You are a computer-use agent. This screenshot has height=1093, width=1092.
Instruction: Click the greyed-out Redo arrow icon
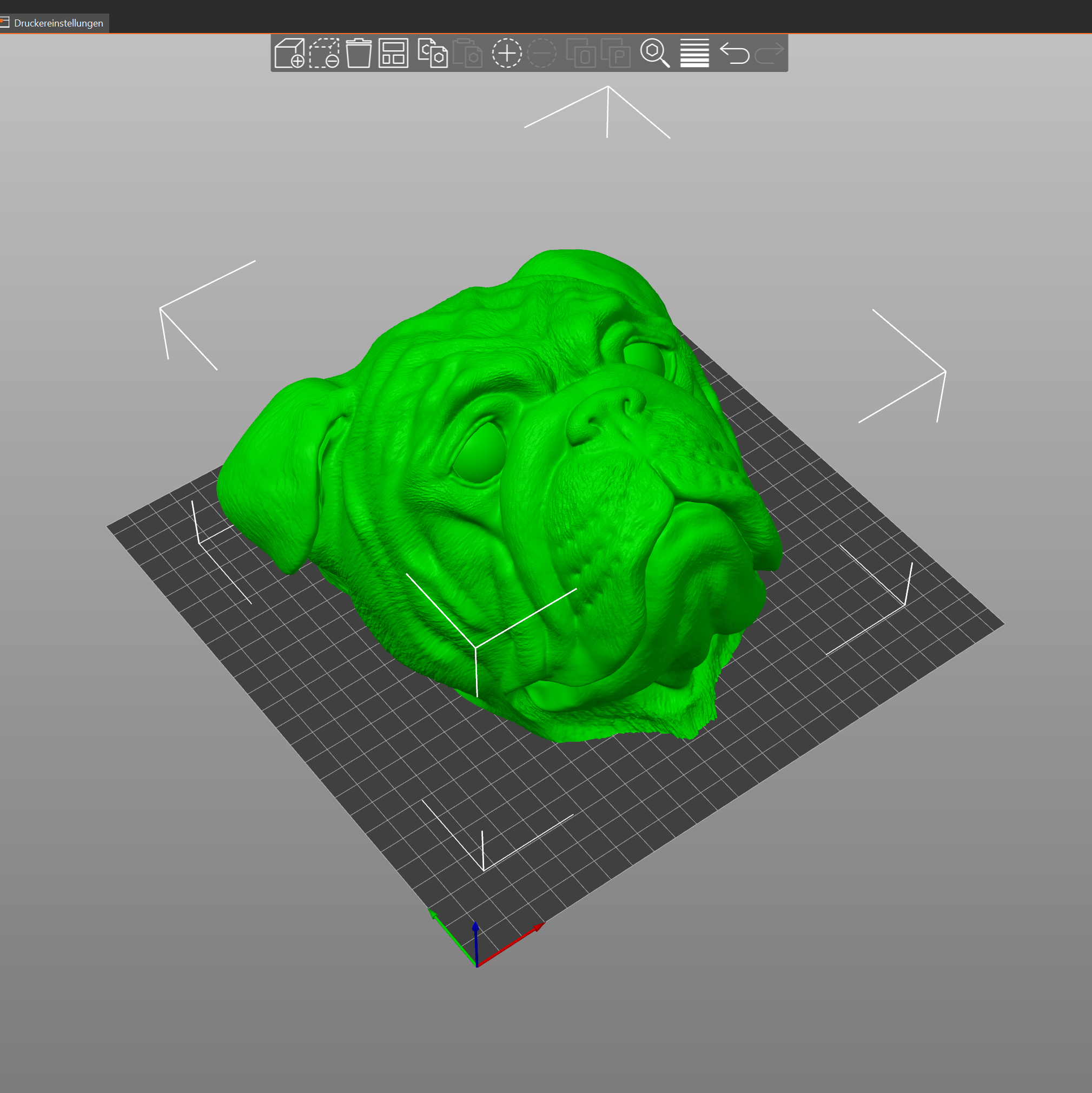769,53
